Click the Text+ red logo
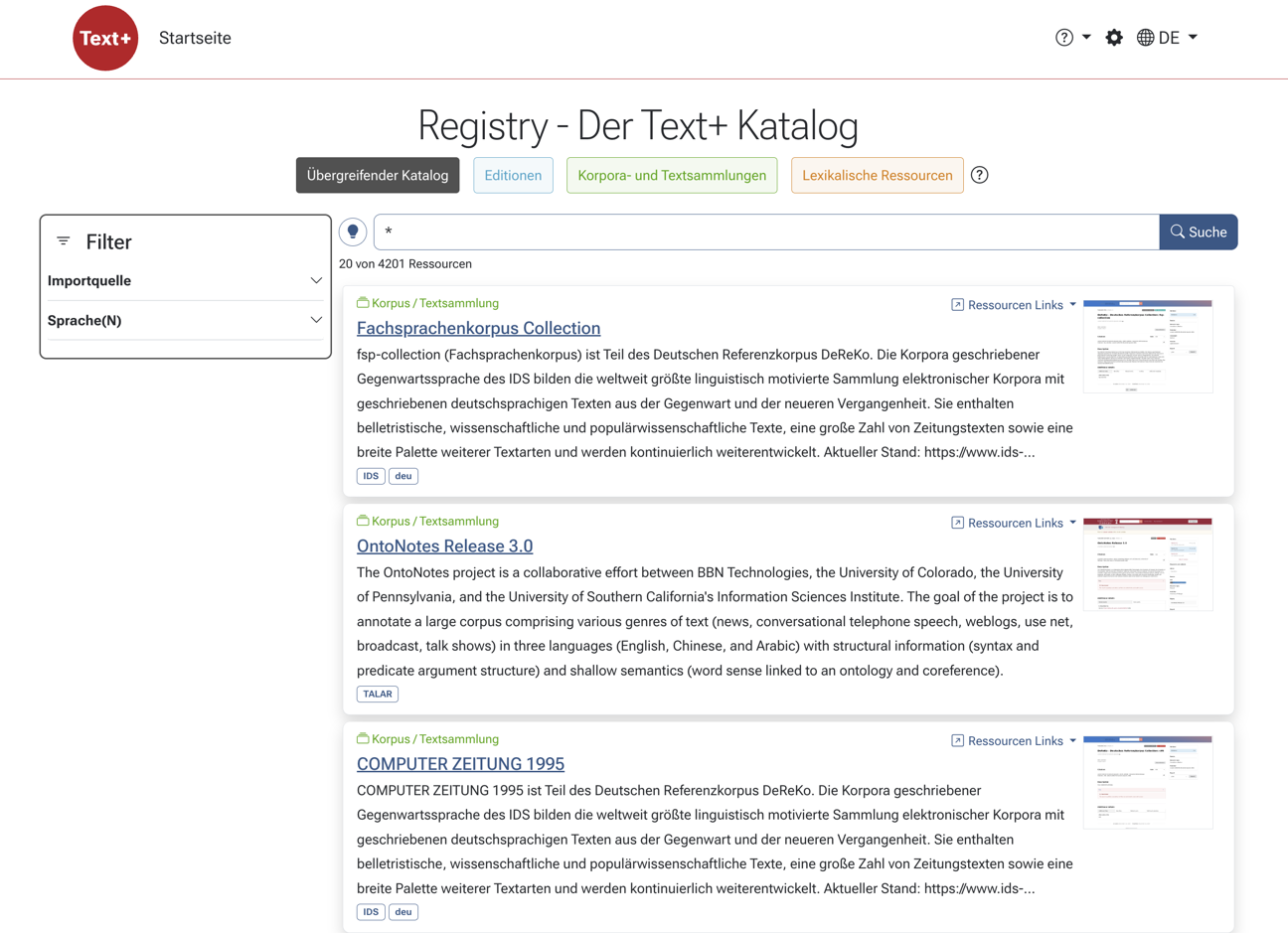The width and height of the screenshot is (1288, 933). point(105,38)
